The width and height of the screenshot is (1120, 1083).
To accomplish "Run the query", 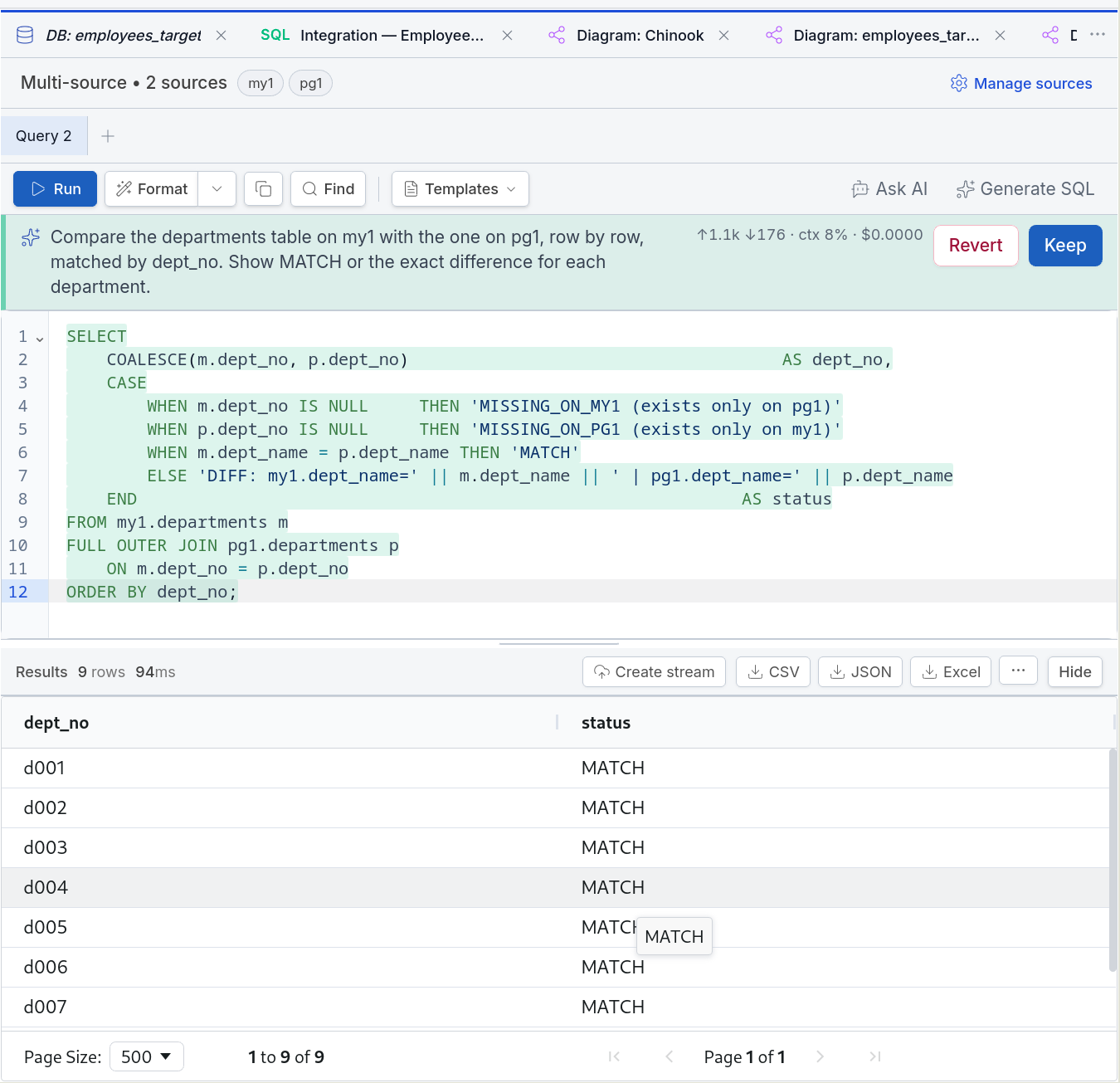I will [x=56, y=188].
